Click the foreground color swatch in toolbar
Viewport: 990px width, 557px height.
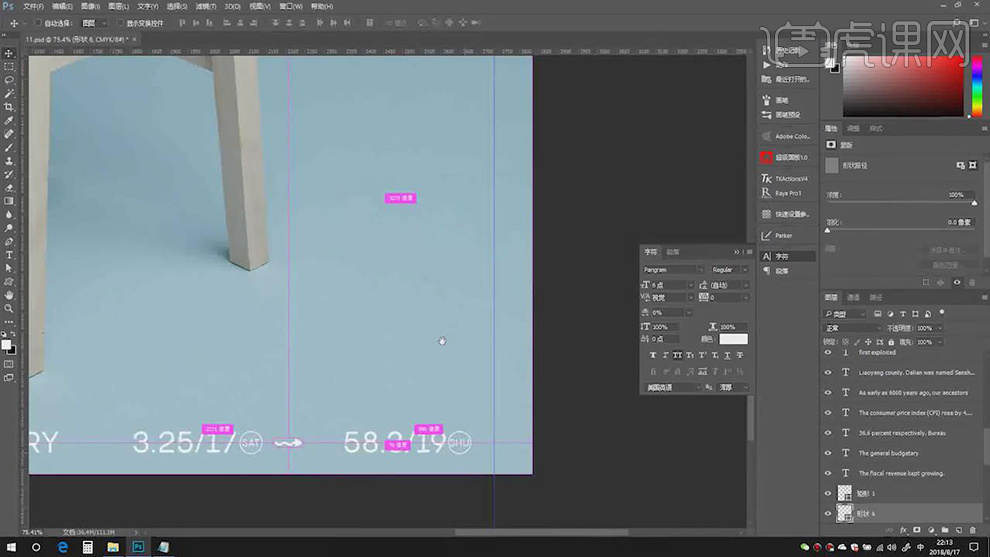point(6,345)
